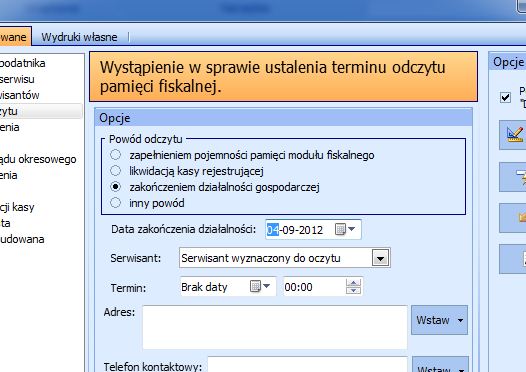Viewport: 526px width, 372px height.
Task: Select reason zakończeniem działalności gospodarczej
Action: tap(115, 187)
